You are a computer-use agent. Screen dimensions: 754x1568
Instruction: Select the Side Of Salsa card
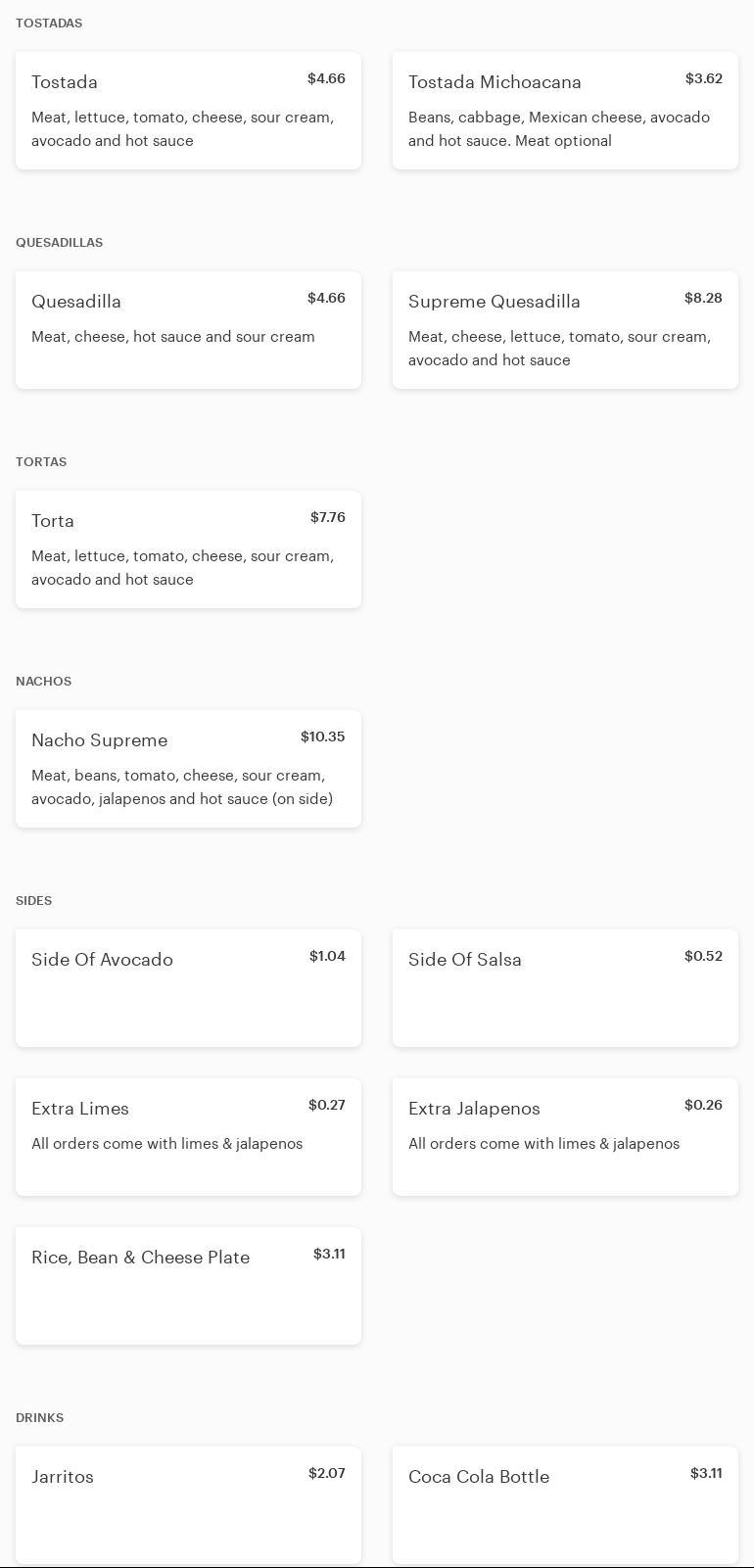[565, 988]
